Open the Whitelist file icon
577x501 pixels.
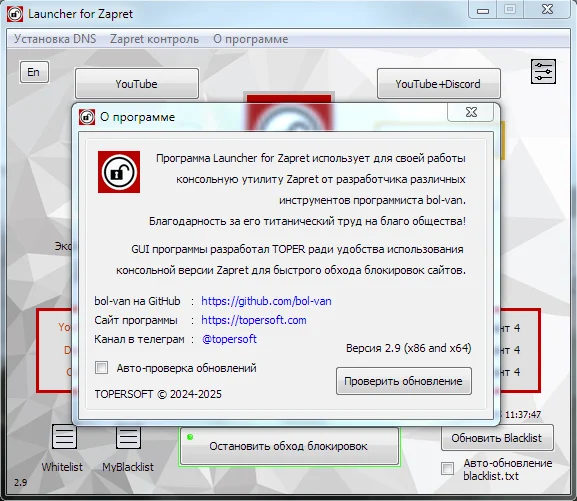click(x=64, y=437)
